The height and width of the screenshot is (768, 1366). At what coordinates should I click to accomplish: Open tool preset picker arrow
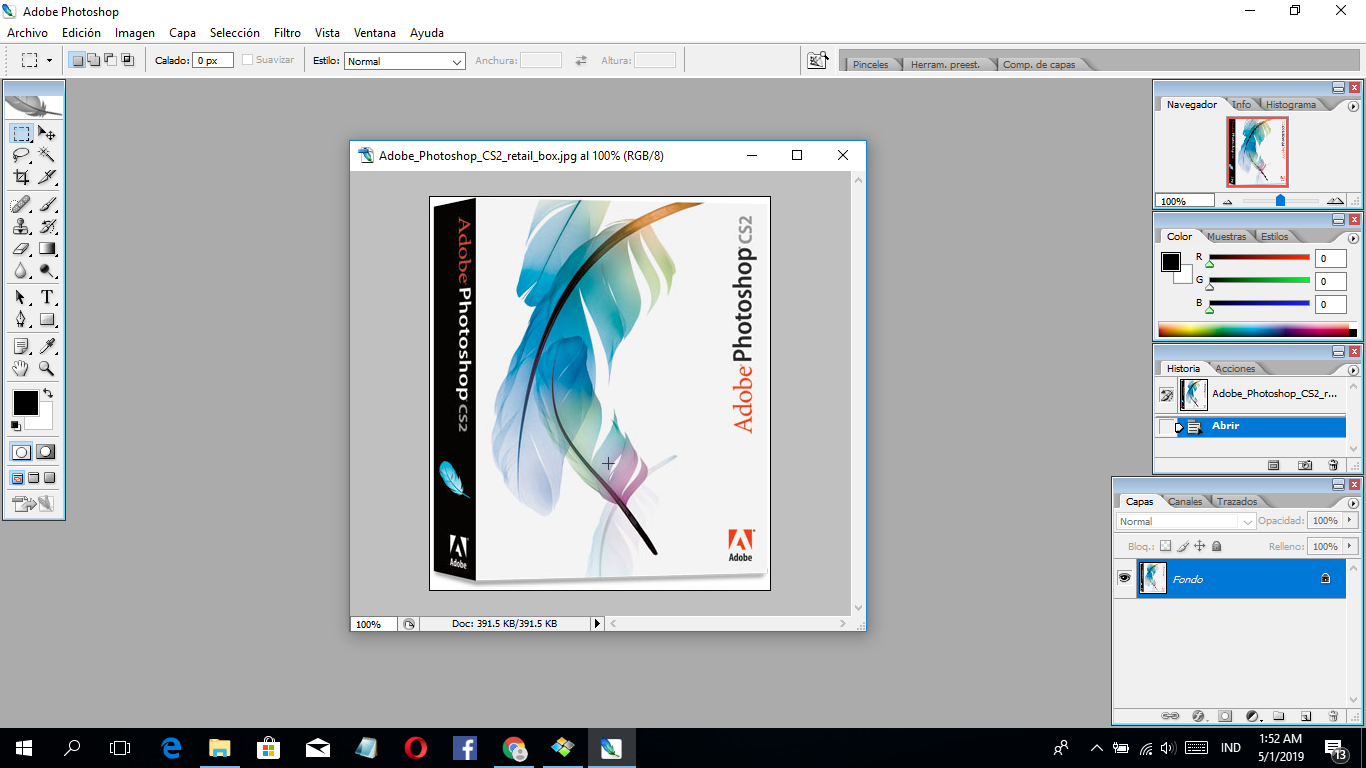click(x=49, y=60)
